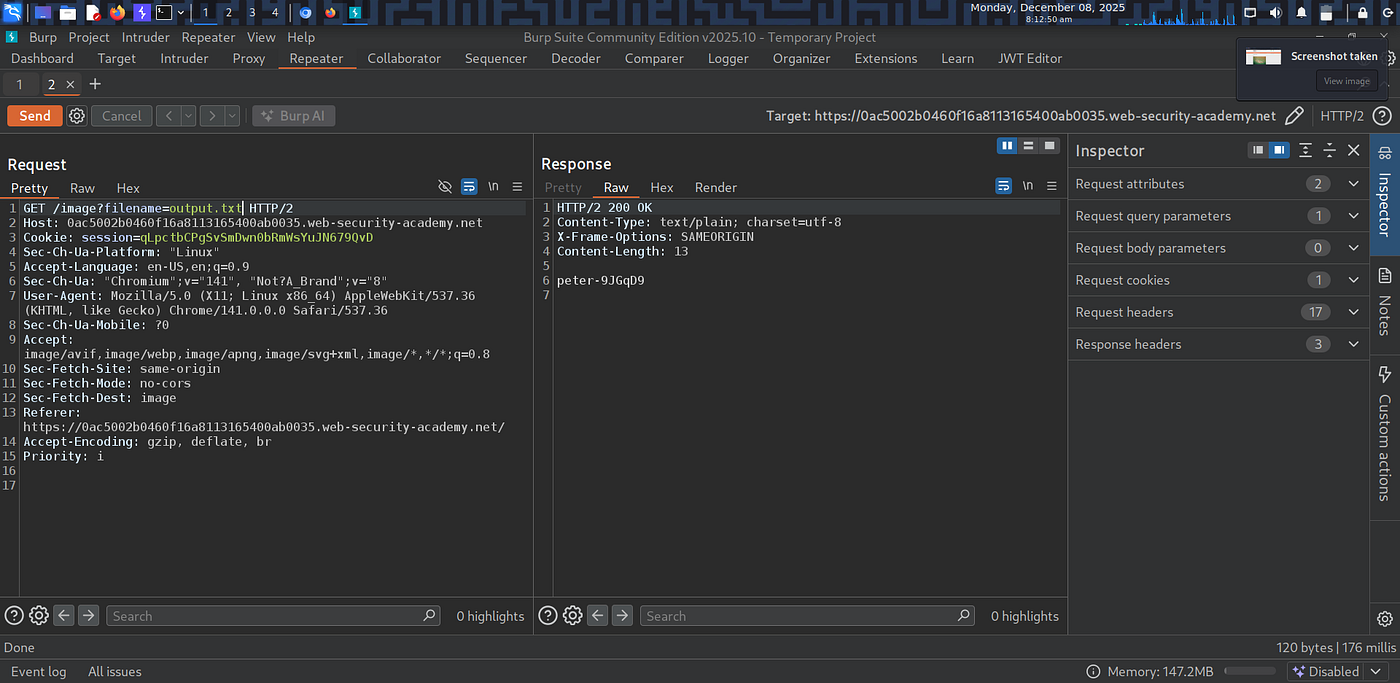Toggle request line wrapping icon

point(469,187)
